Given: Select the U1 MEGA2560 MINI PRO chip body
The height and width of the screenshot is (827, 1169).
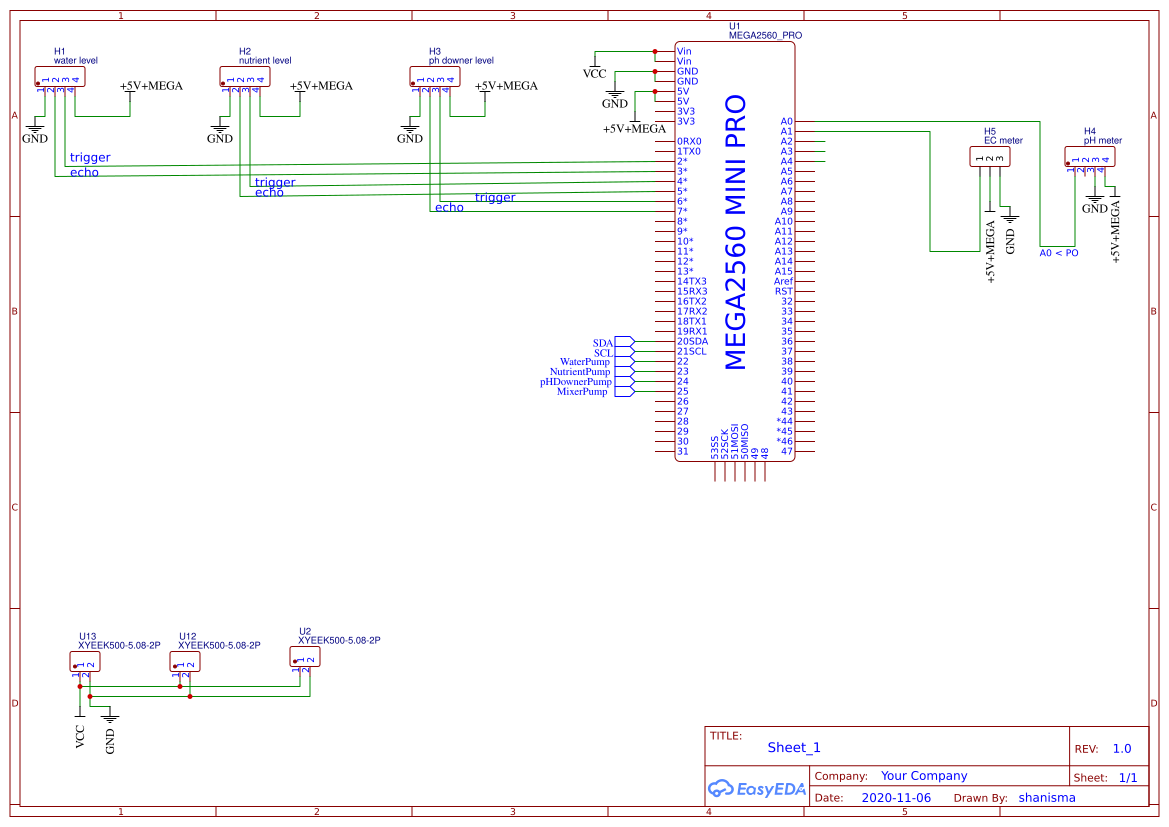Looking at the screenshot, I should (735, 250).
